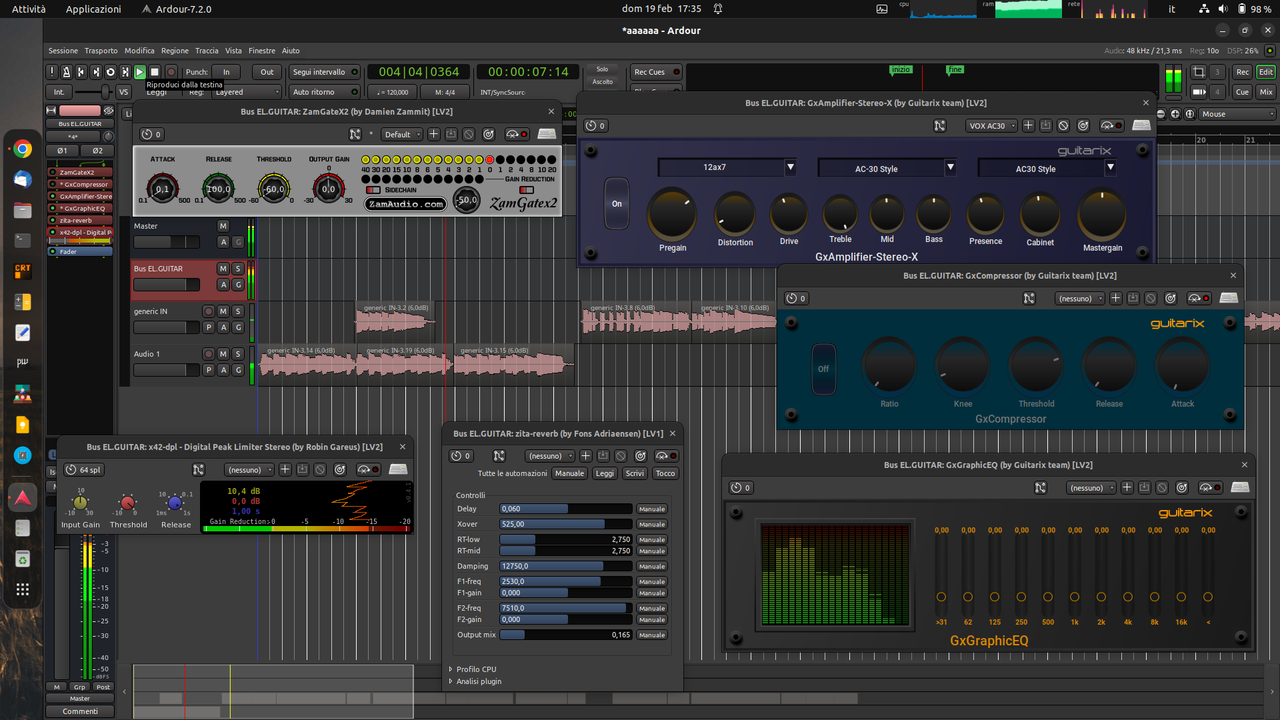Open the Traccia menu

207,50
